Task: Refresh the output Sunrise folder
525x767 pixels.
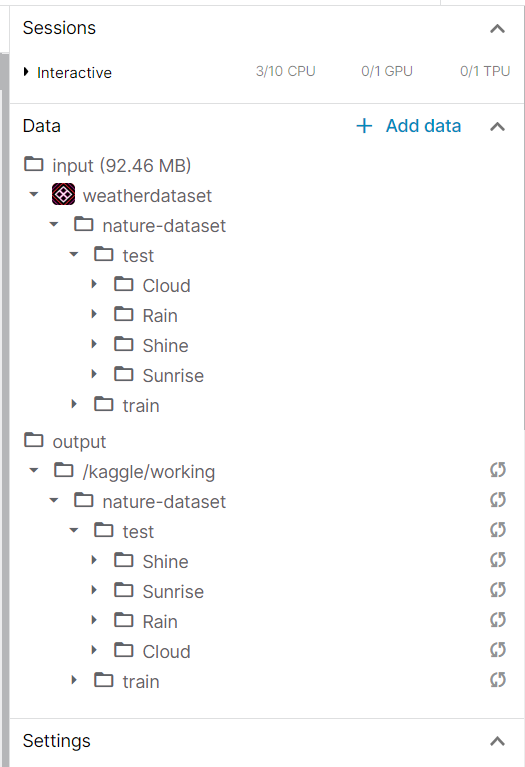Action: click(x=498, y=590)
